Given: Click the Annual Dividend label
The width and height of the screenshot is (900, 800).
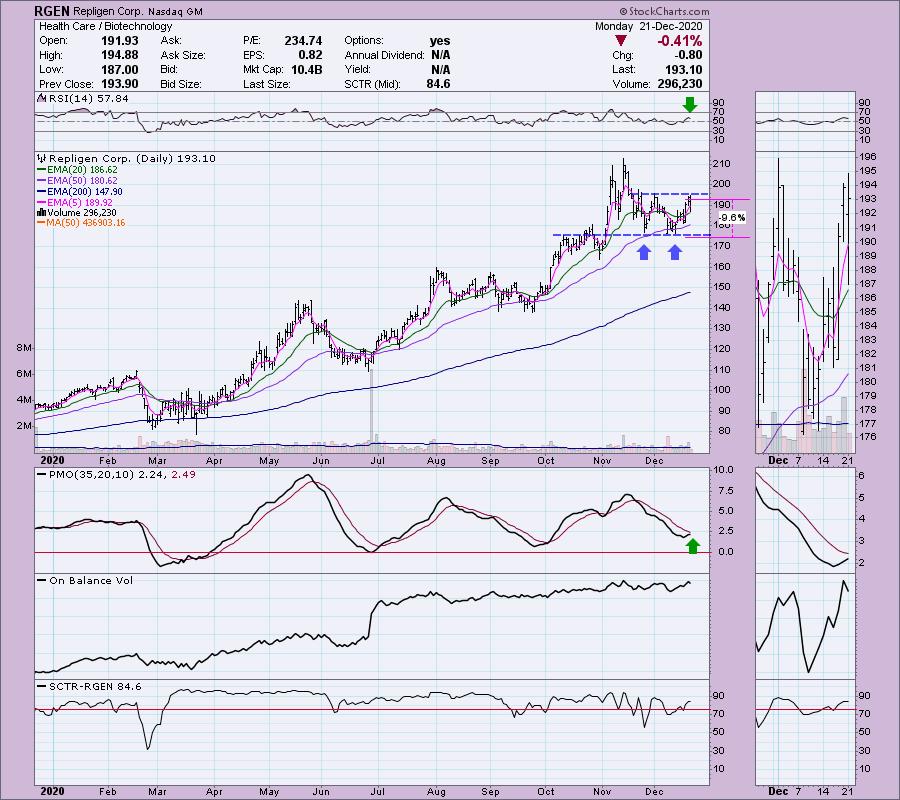Looking at the screenshot, I should [385, 55].
